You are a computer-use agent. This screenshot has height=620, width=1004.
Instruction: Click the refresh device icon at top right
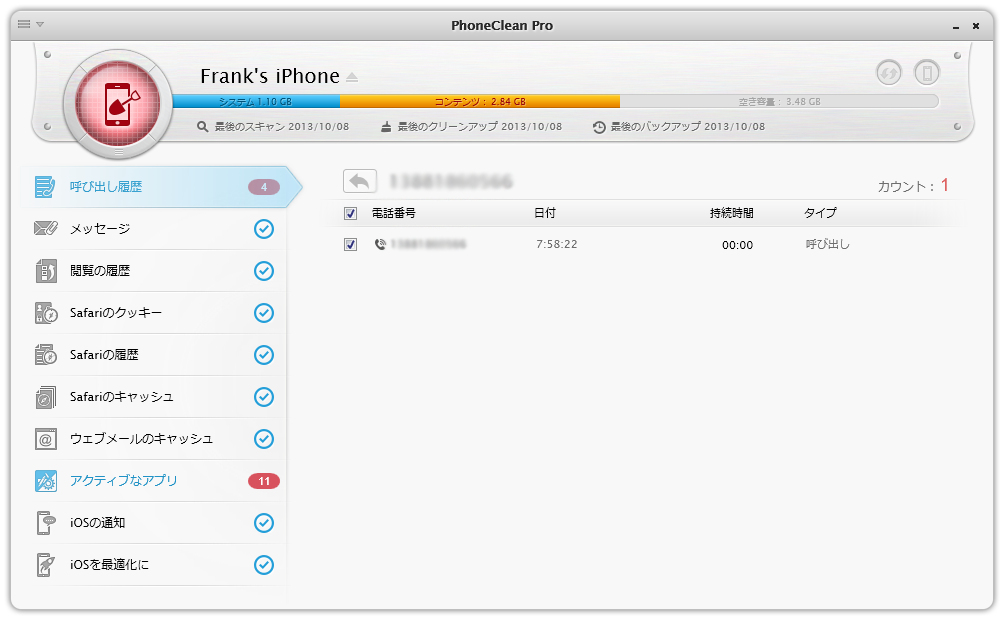coord(889,73)
